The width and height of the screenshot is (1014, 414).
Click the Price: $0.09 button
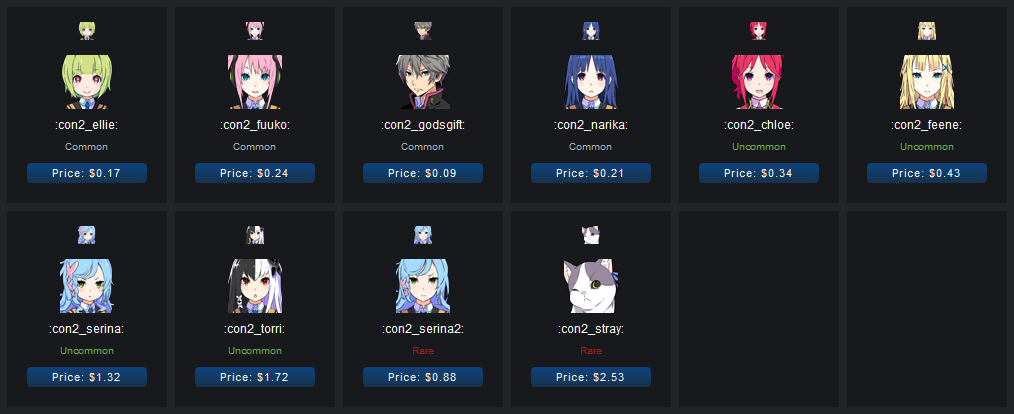[423, 173]
